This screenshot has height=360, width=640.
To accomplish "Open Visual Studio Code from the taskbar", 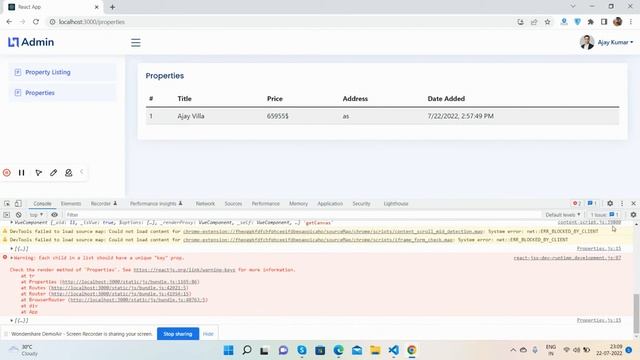I will (x=393, y=350).
